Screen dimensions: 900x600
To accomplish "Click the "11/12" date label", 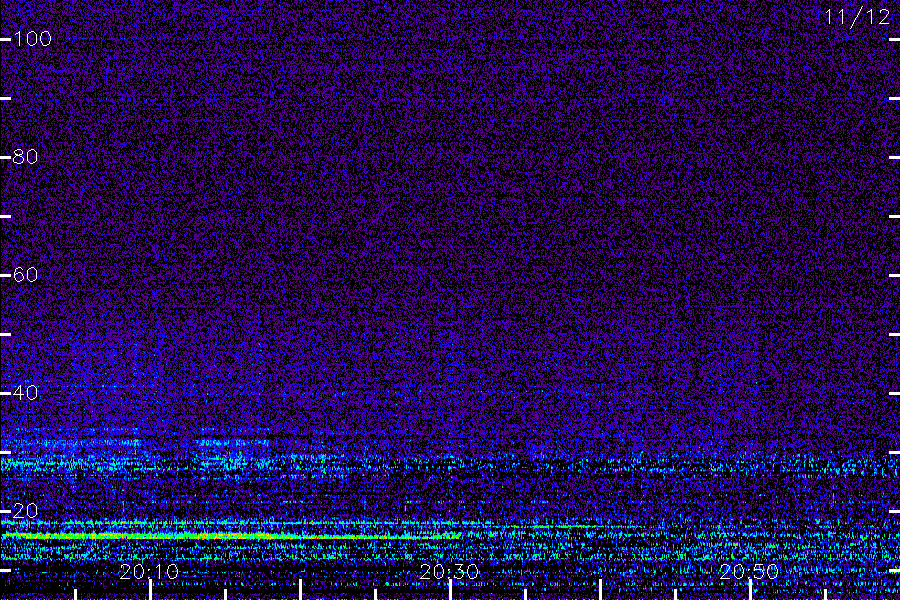I will point(858,17).
